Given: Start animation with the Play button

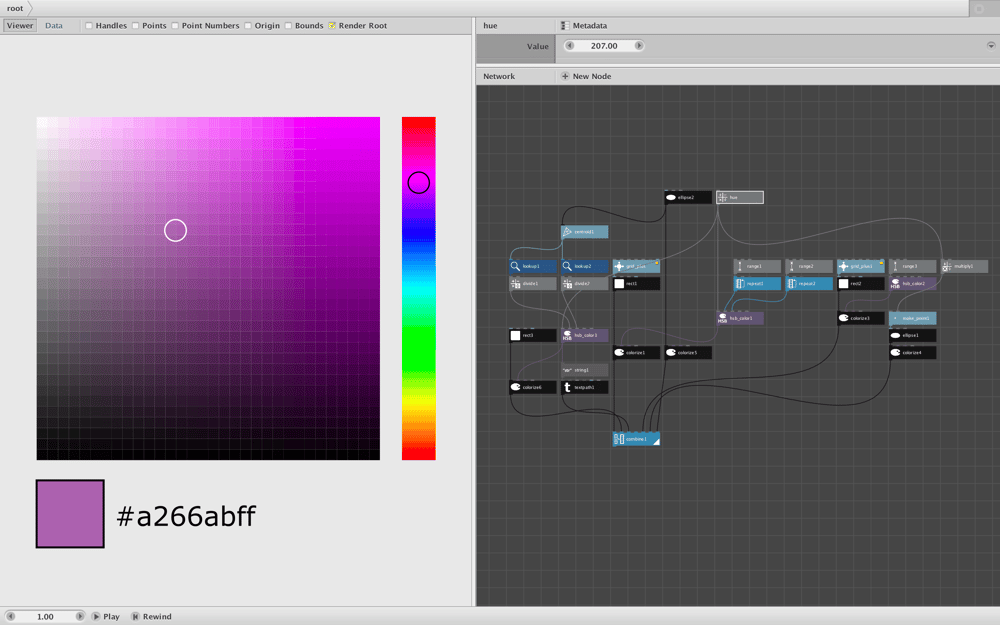Looking at the screenshot, I should click(x=106, y=617).
